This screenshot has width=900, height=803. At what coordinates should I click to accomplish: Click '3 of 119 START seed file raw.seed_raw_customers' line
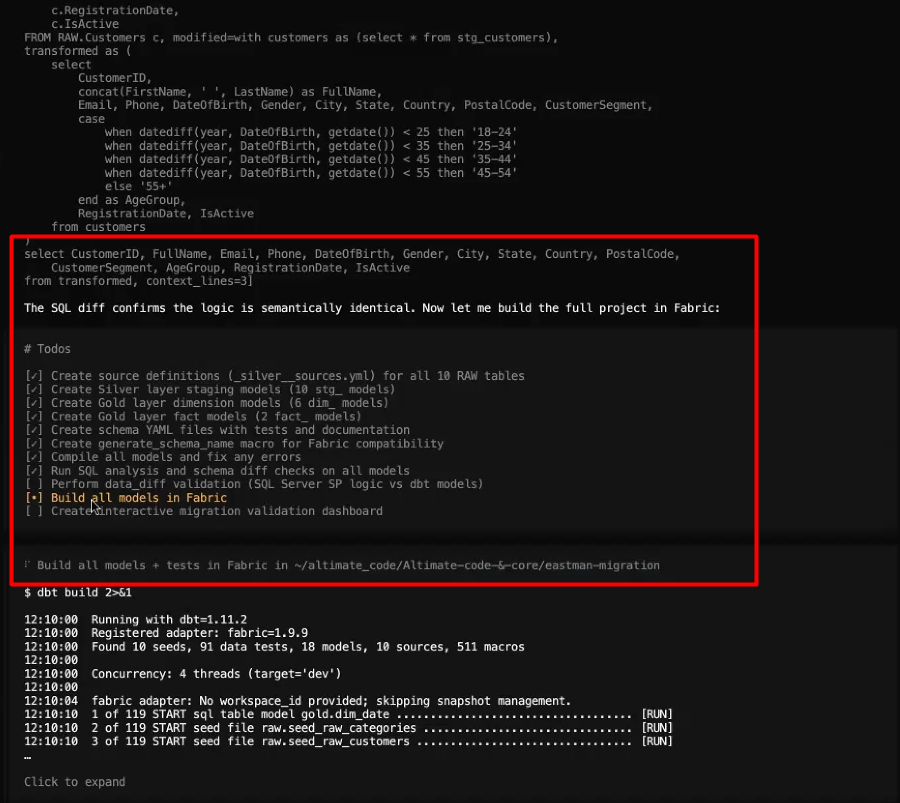pyautogui.click(x=348, y=742)
